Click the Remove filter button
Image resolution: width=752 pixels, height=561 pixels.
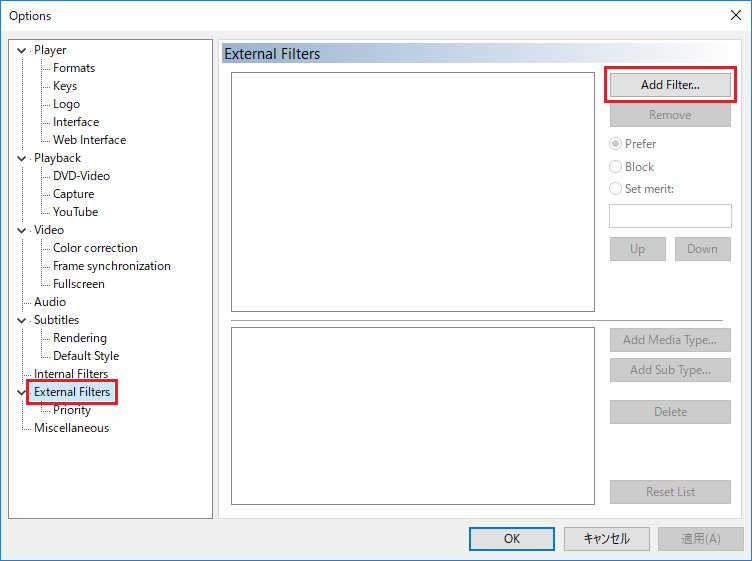click(x=670, y=115)
